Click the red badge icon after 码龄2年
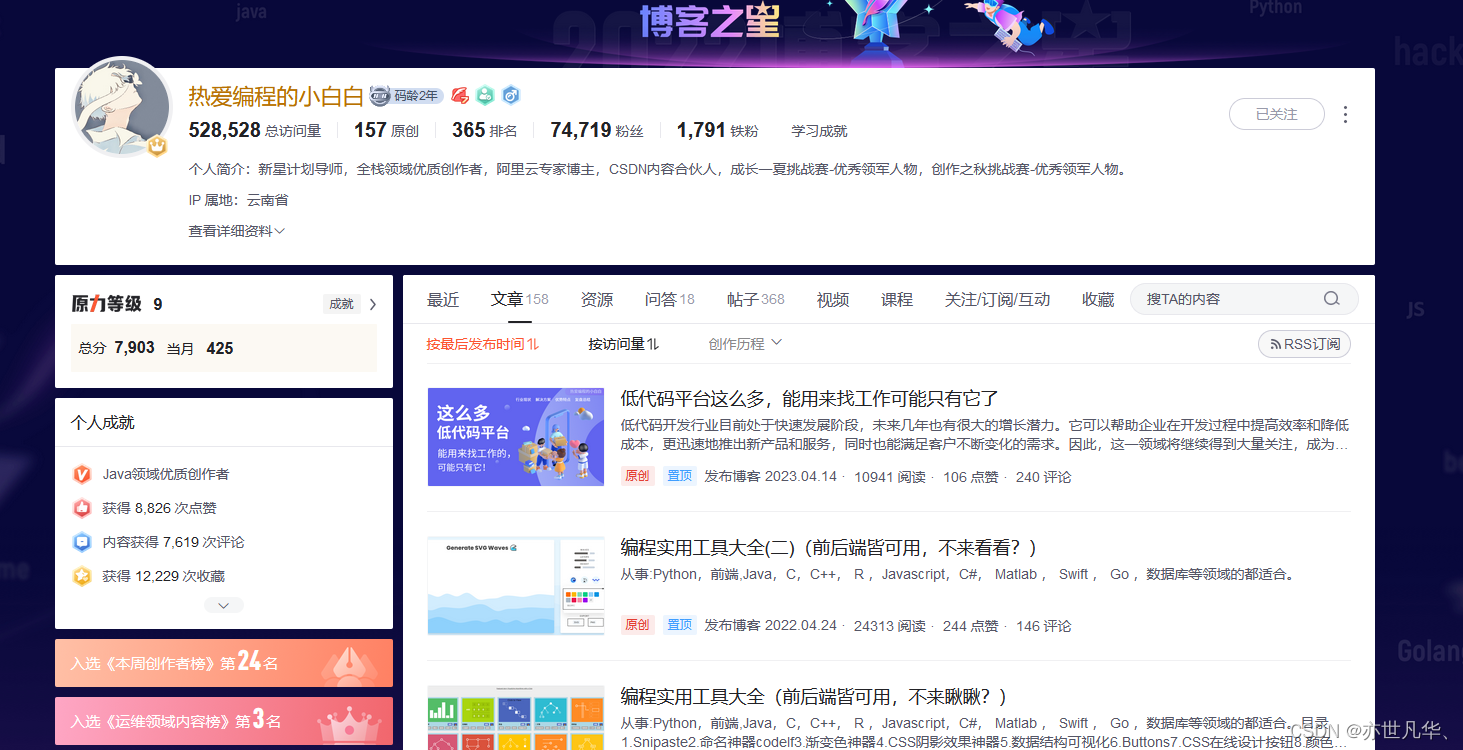 click(x=460, y=96)
